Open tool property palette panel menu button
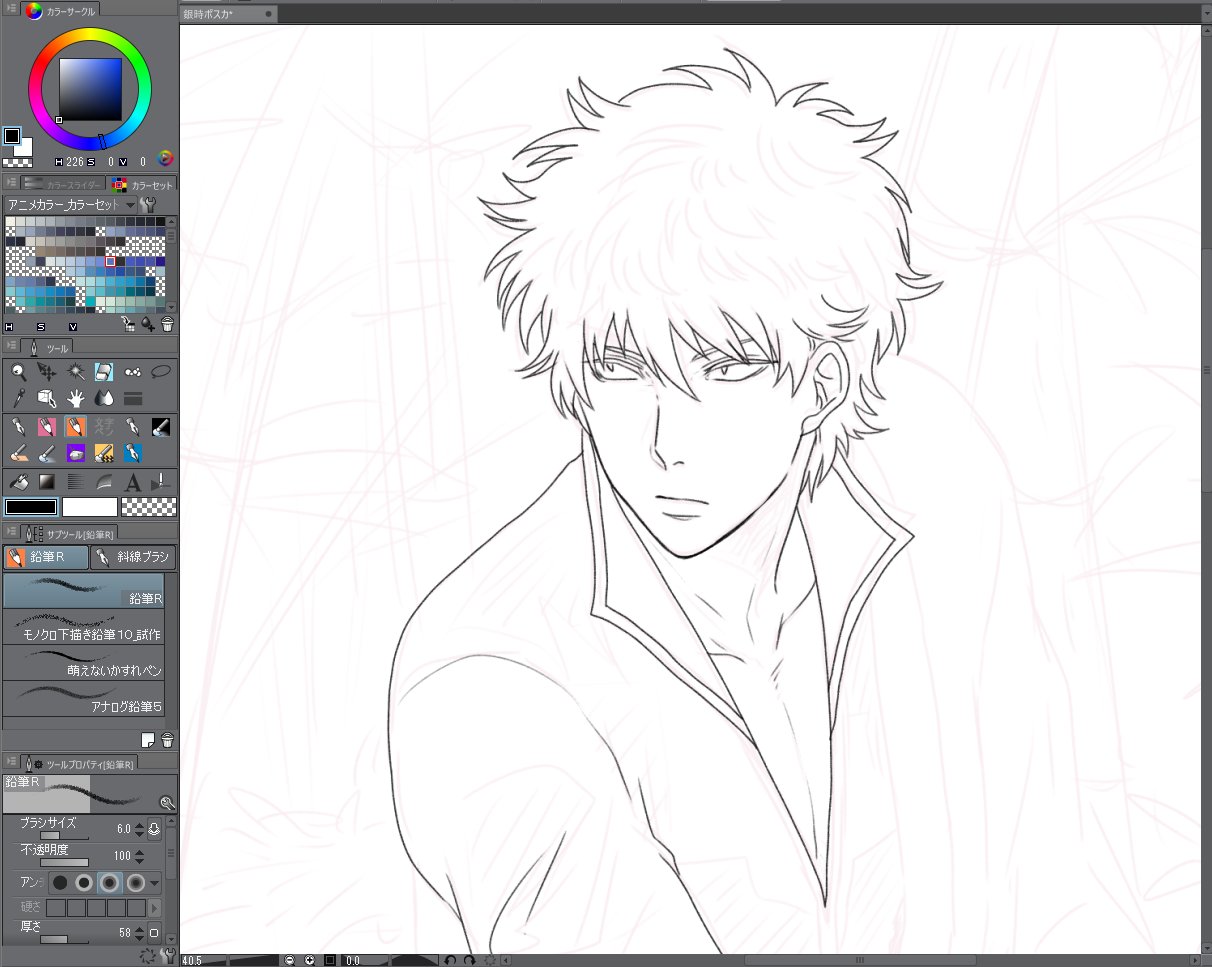 pyautogui.click(x=11, y=762)
